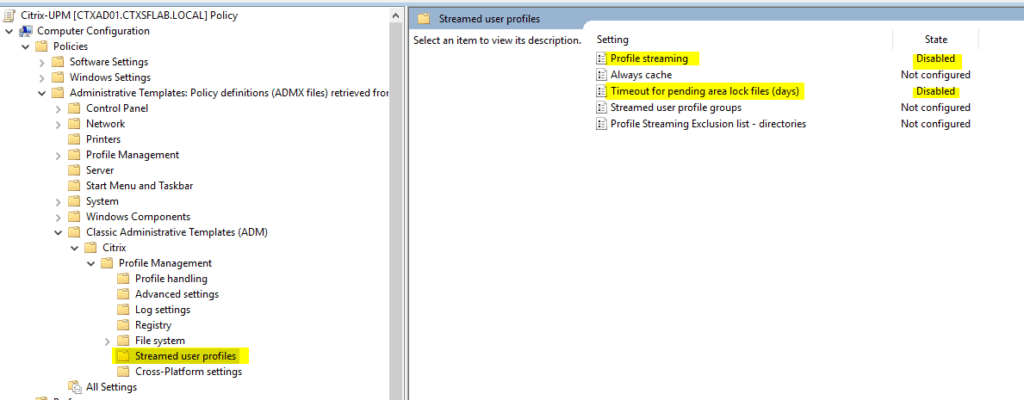The image size is (1024, 400).
Task: Click Not configured state of Always cache
Action: (x=935, y=75)
